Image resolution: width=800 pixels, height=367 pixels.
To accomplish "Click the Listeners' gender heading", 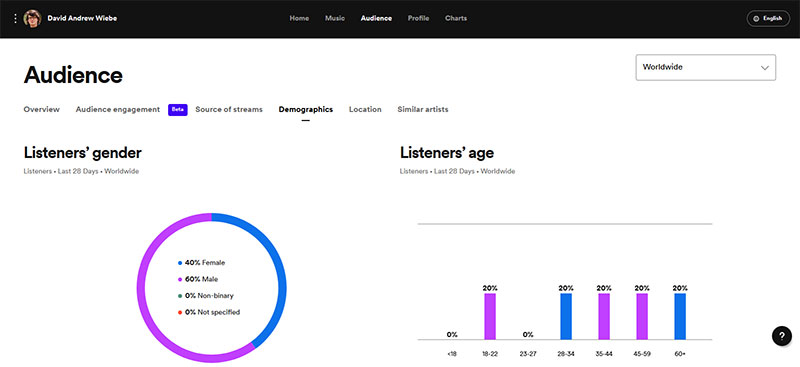I will pyautogui.click(x=83, y=153).
